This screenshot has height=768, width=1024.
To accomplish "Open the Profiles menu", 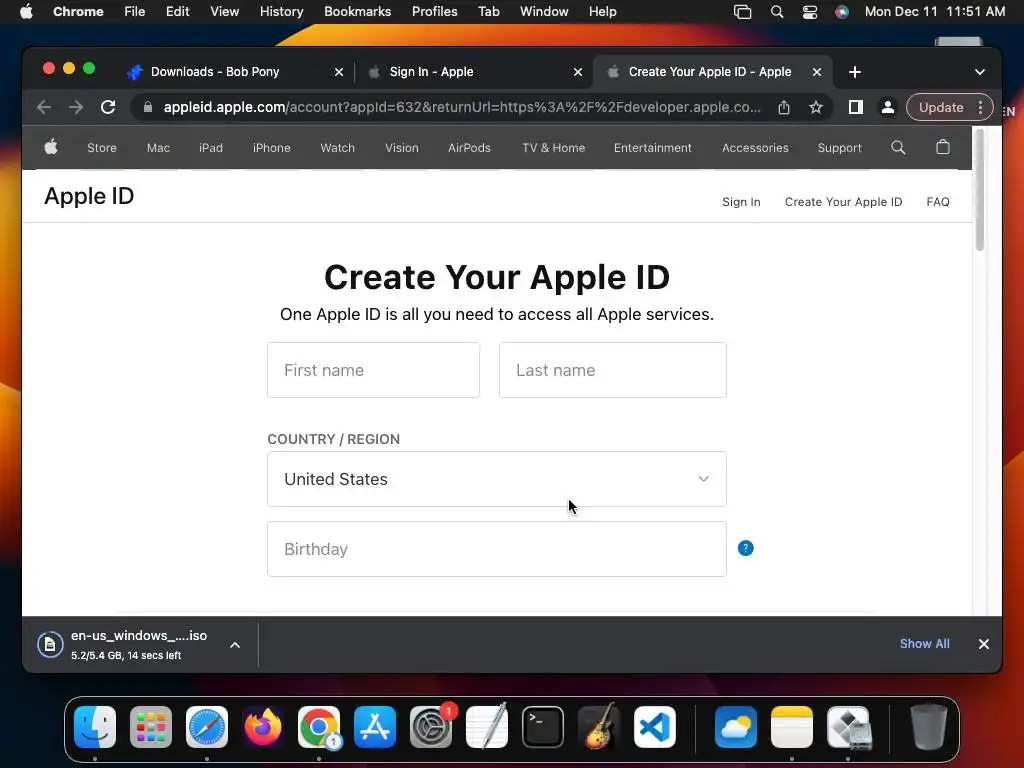I will tap(434, 12).
